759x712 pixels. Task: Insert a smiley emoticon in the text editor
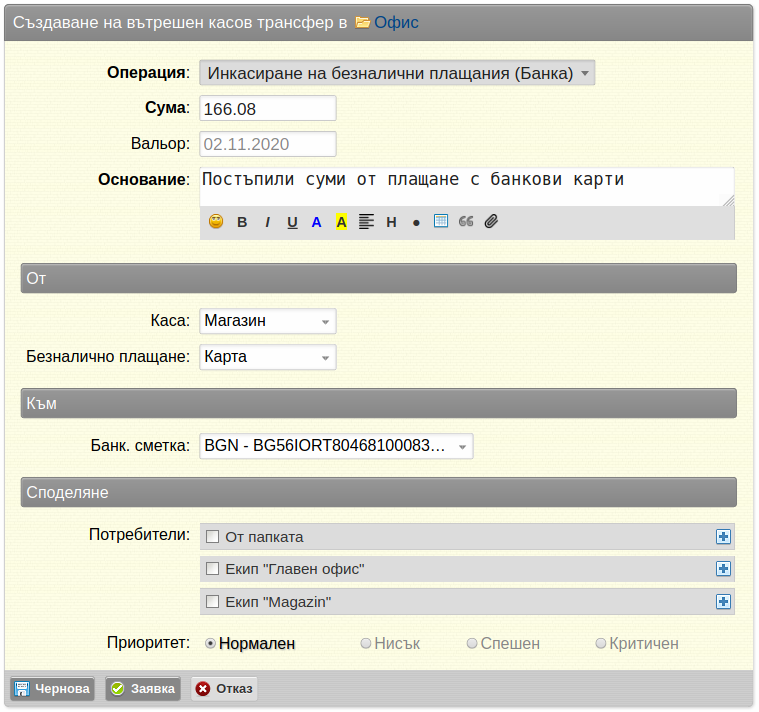coord(216,222)
